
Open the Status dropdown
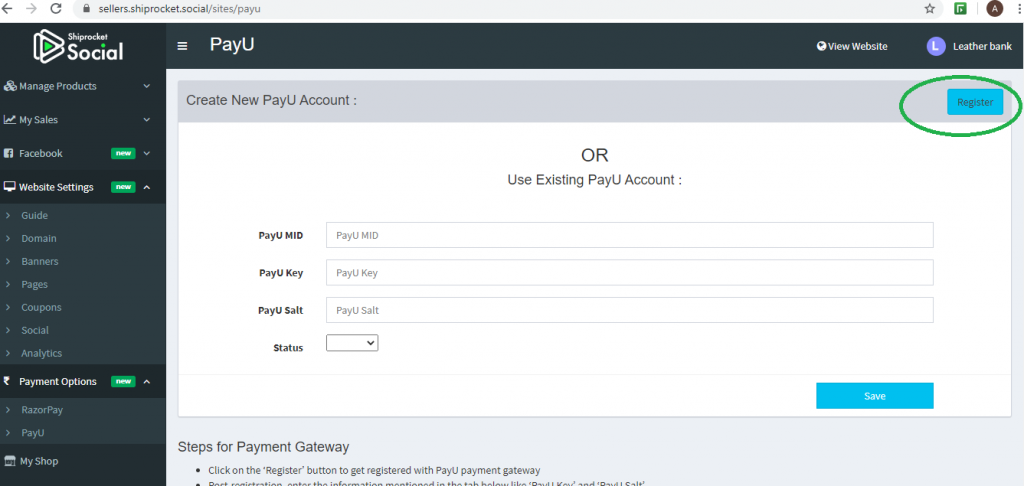(x=352, y=343)
